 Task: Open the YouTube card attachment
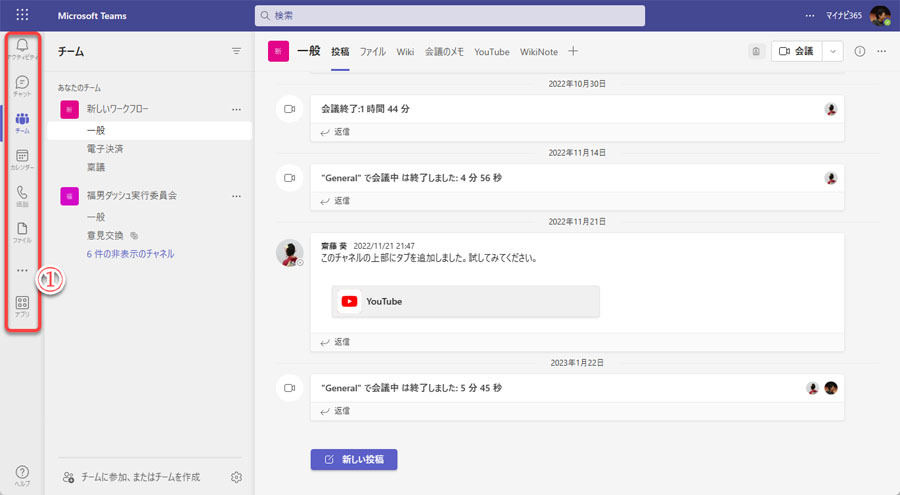(465, 301)
